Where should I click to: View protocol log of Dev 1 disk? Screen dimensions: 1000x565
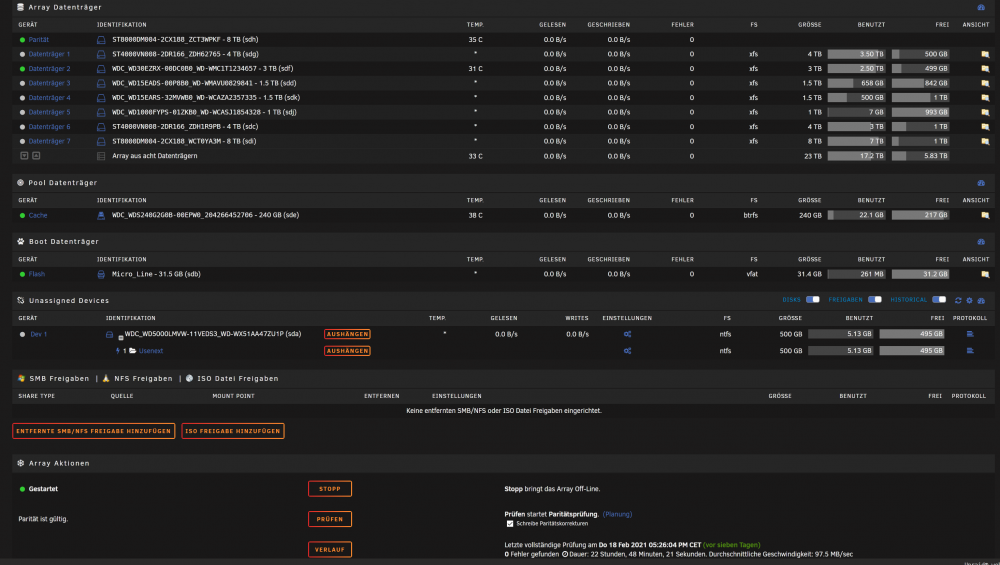coord(970,334)
